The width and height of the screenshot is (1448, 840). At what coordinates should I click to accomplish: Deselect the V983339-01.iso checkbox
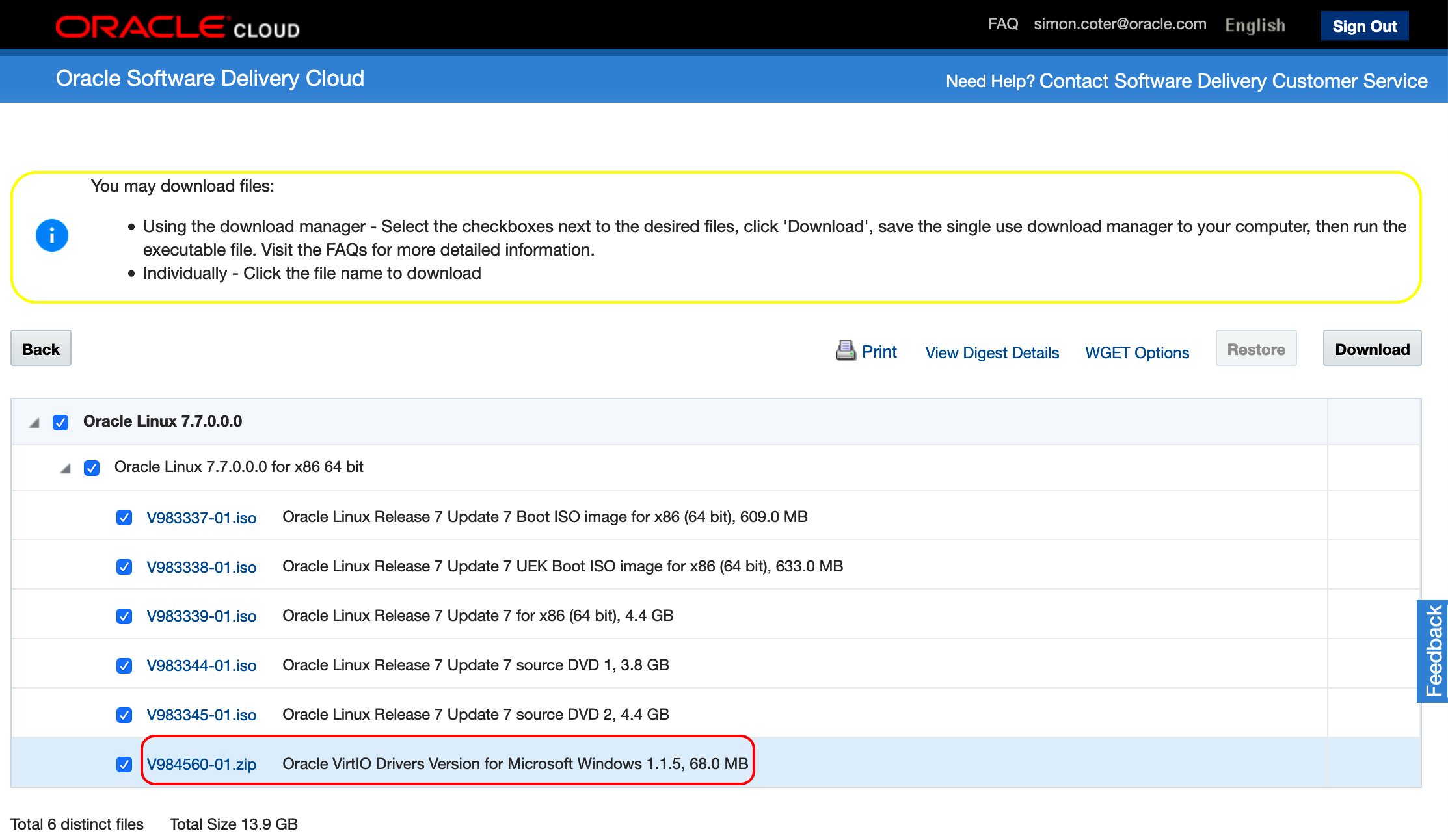tap(124, 616)
